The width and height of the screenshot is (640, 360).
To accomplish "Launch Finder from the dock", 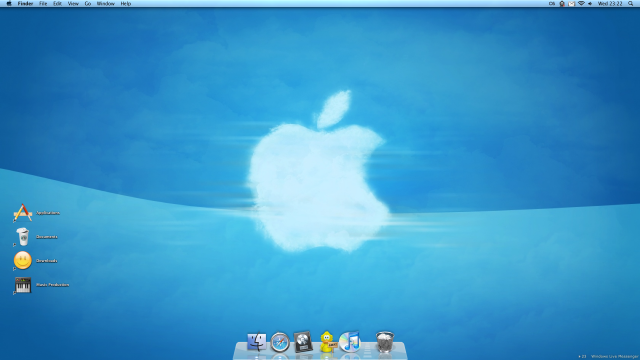I will (257, 342).
